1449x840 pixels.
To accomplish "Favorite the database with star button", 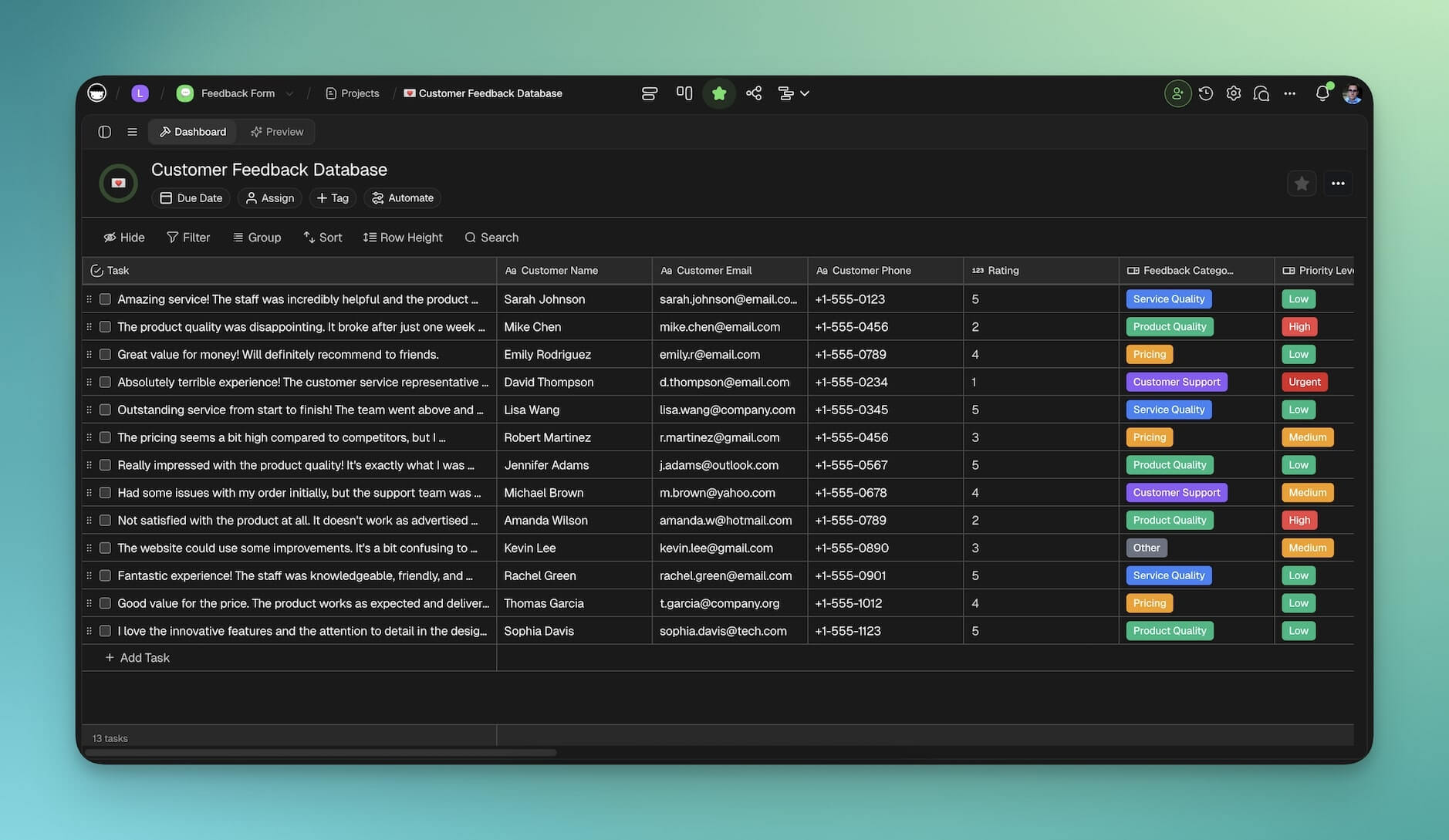I will (x=1301, y=184).
